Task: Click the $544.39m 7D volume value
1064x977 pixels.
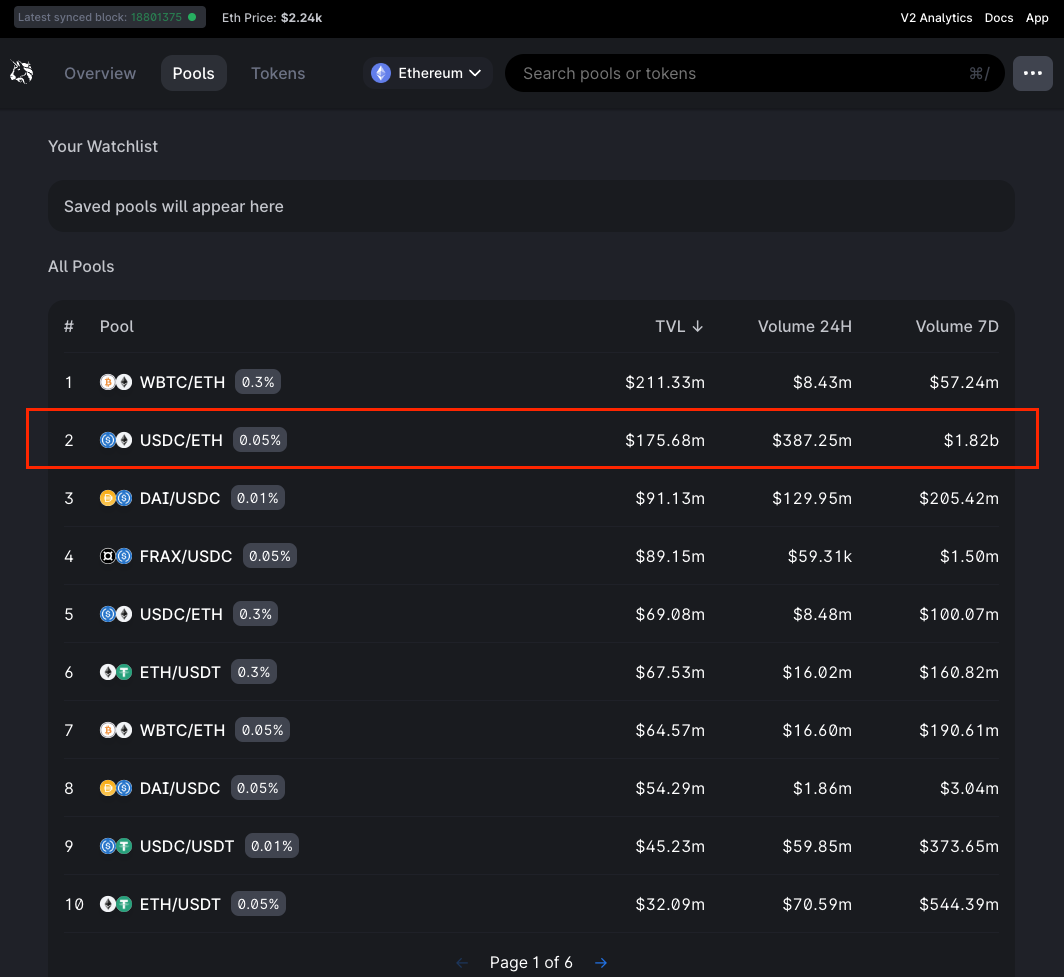Action: click(x=959, y=904)
